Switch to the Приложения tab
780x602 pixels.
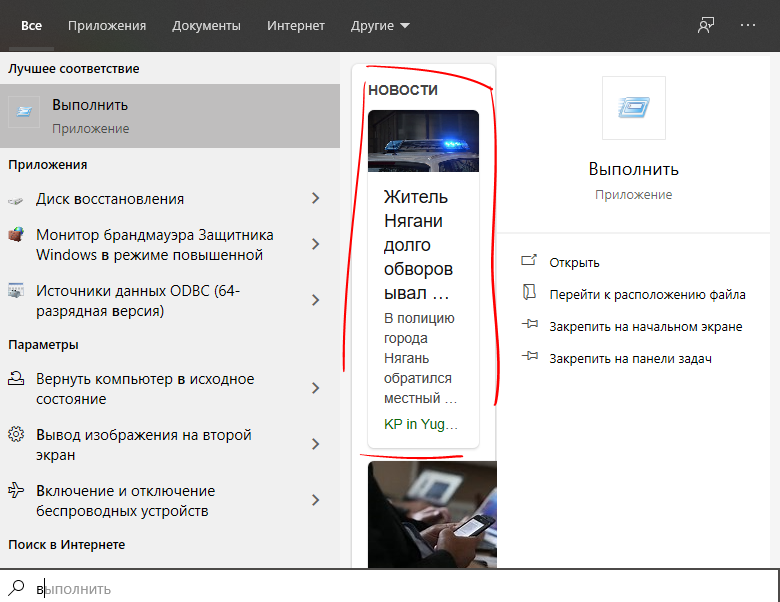pos(107,25)
